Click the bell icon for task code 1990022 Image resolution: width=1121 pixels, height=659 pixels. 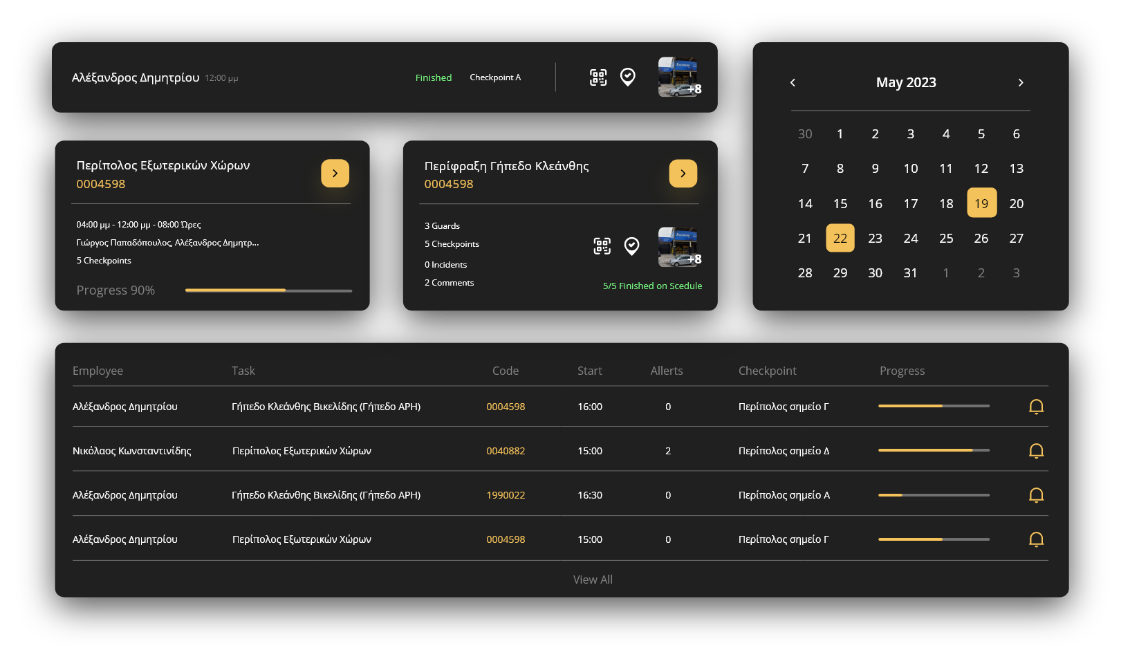point(1036,495)
